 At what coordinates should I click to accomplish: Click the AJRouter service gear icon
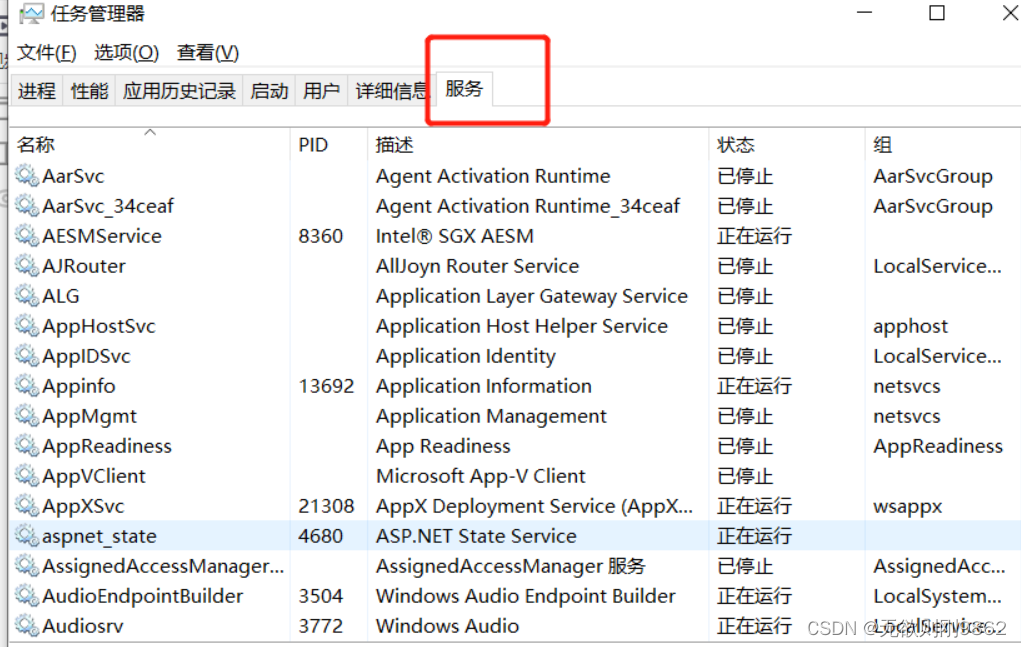pyautogui.click(x=27, y=266)
